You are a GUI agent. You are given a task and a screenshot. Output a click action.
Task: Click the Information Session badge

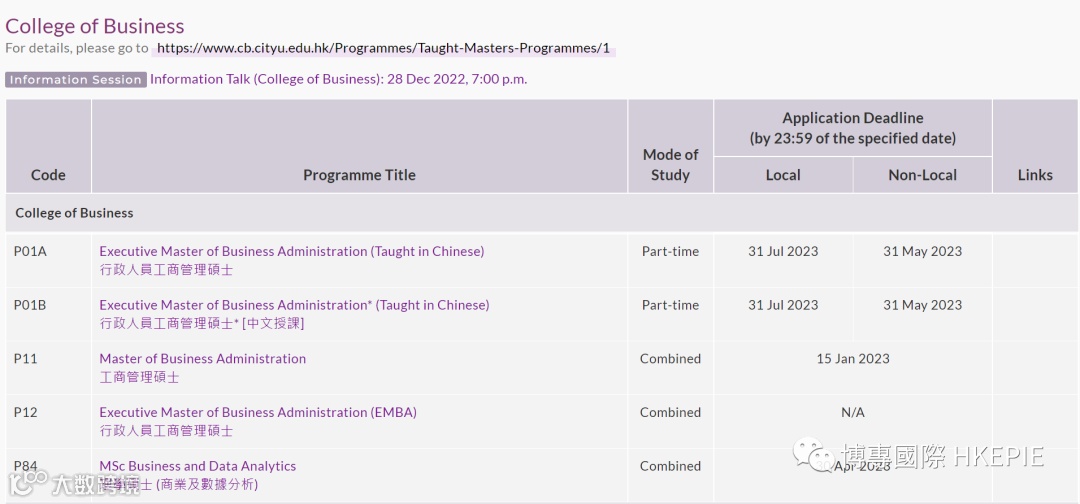(x=76, y=80)
